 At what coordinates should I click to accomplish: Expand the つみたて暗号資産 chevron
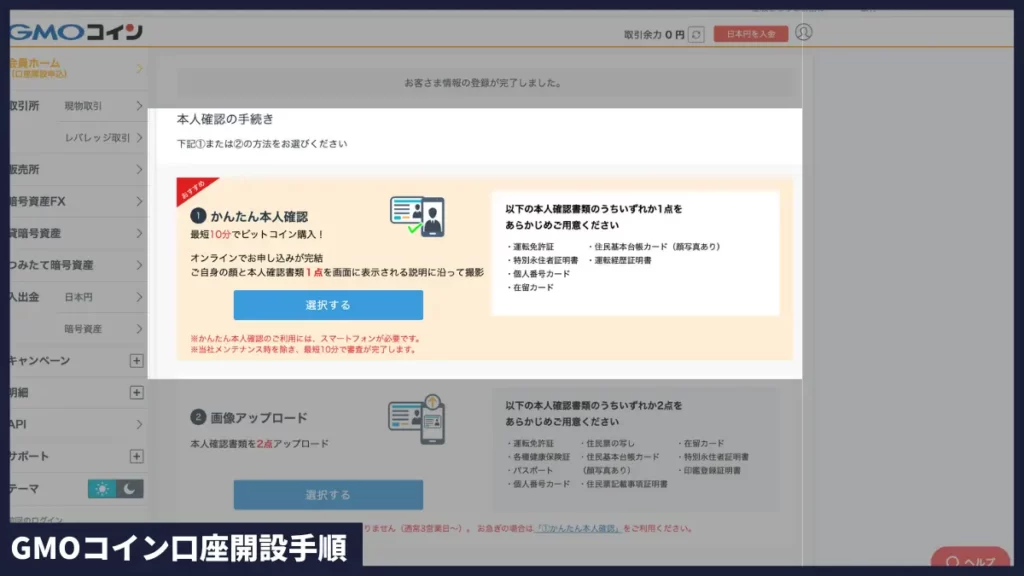pyautogui.click(x=139, y=265)
